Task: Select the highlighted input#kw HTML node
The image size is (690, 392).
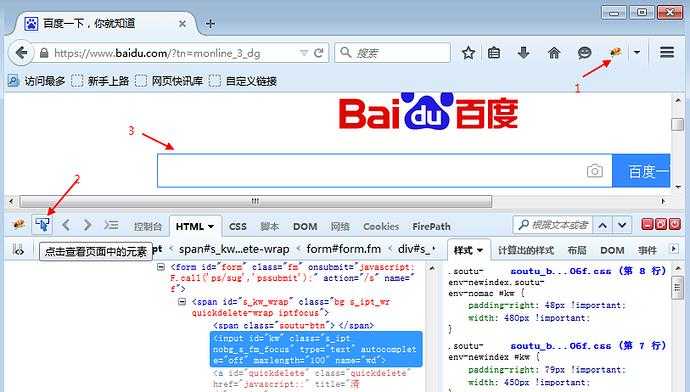Action: coord(316,349)
